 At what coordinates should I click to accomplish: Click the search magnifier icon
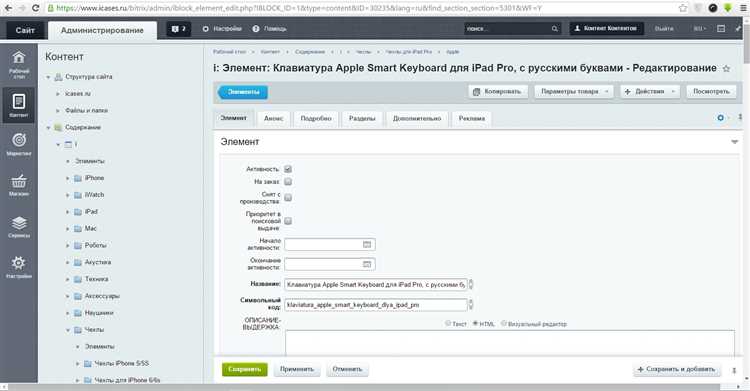click(554, 29)
